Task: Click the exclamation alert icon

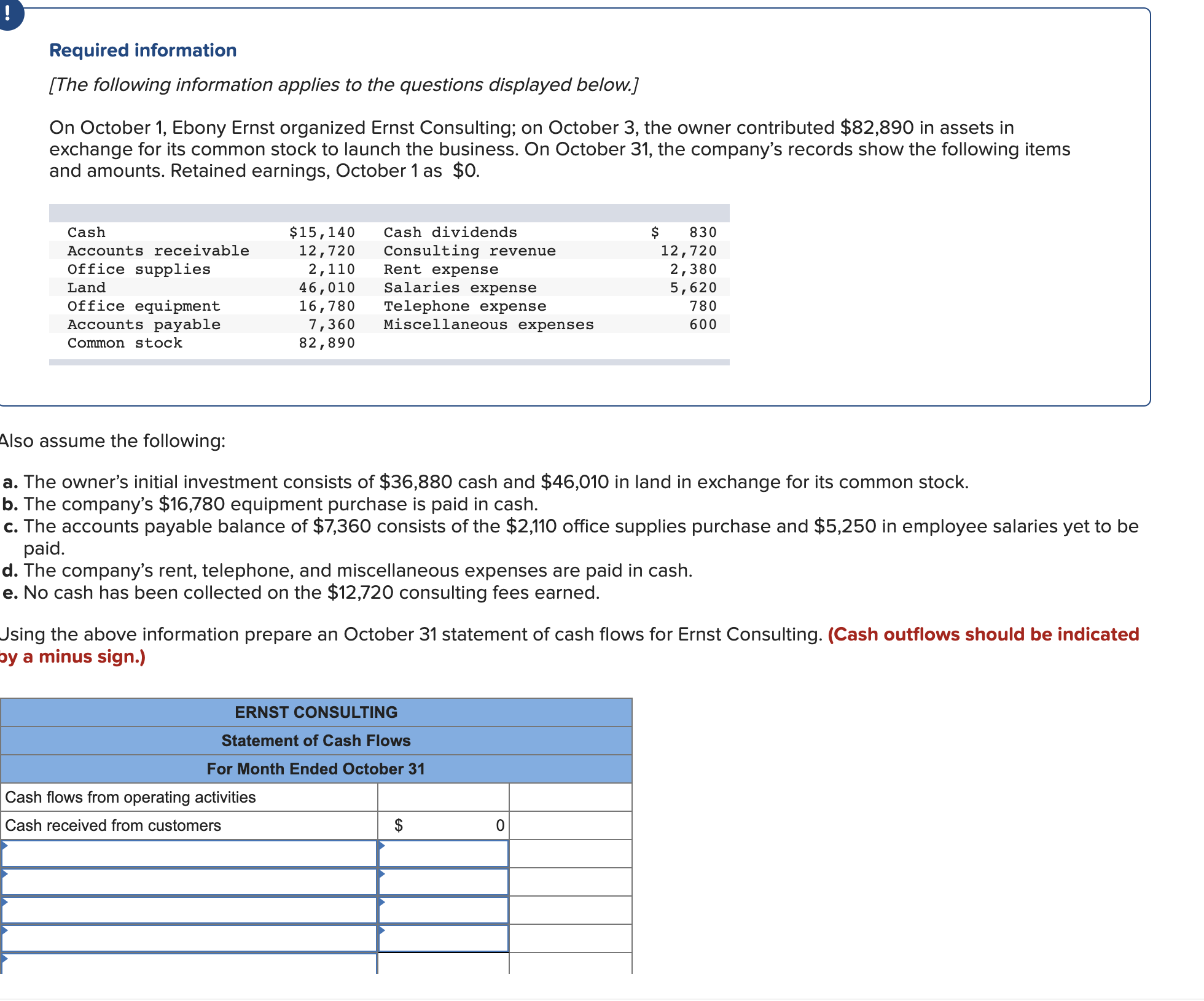Action: (x=9, y=14)
